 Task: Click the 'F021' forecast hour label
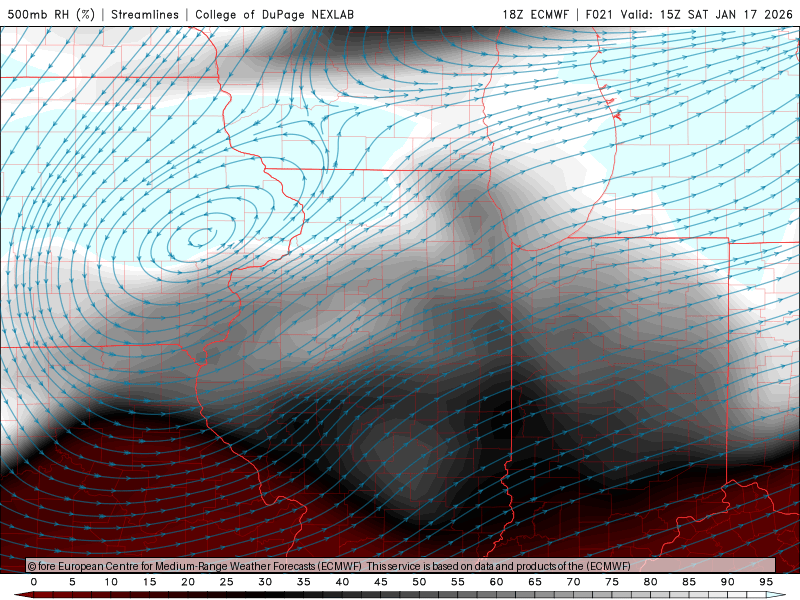pos(598,14)
